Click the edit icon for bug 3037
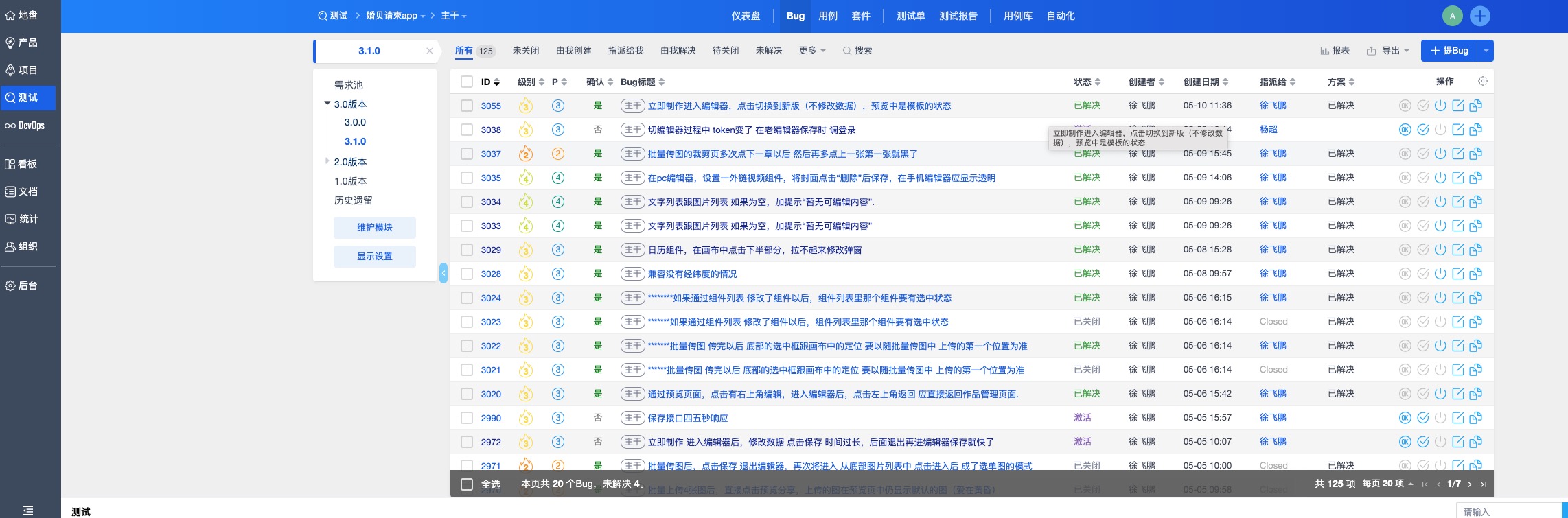 point(1458,154)
